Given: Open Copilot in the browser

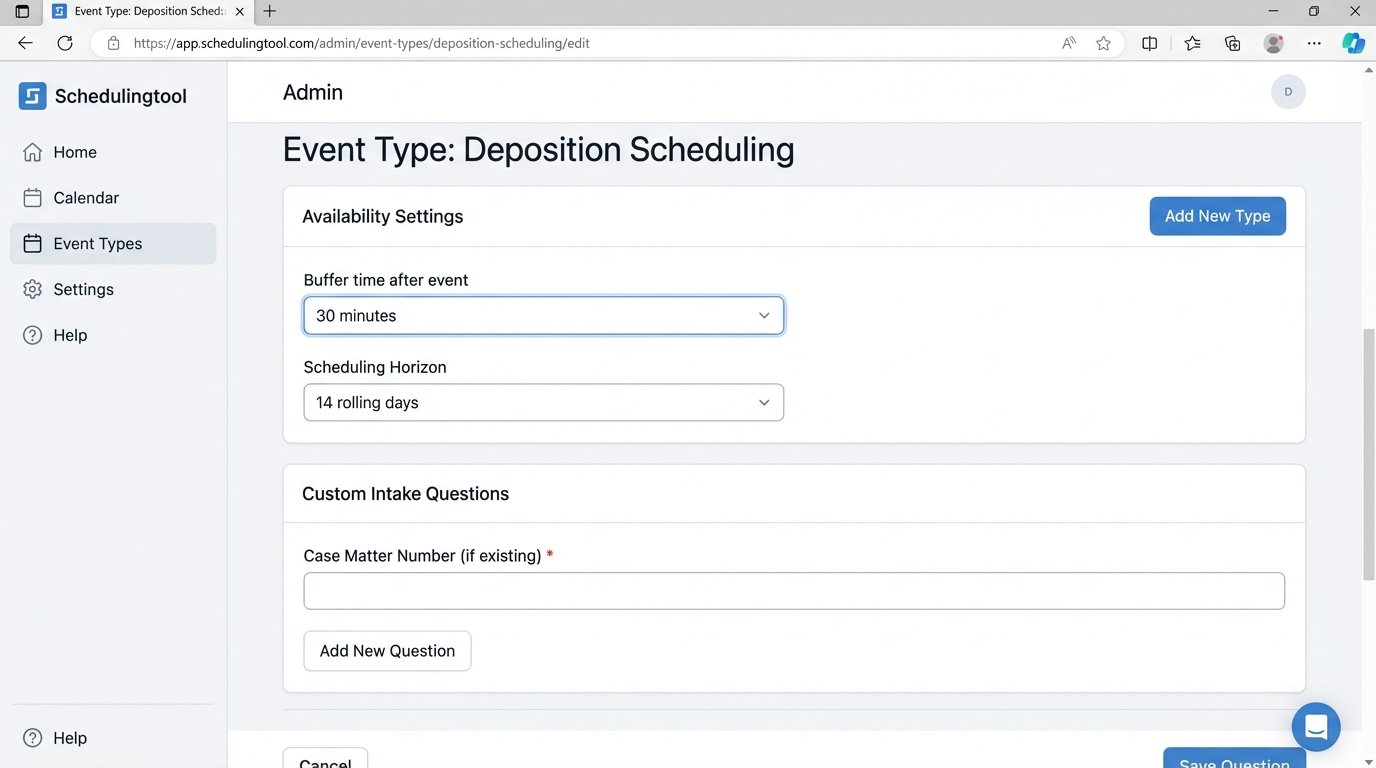Looking at the screenshot, I should pos(1353,42).
